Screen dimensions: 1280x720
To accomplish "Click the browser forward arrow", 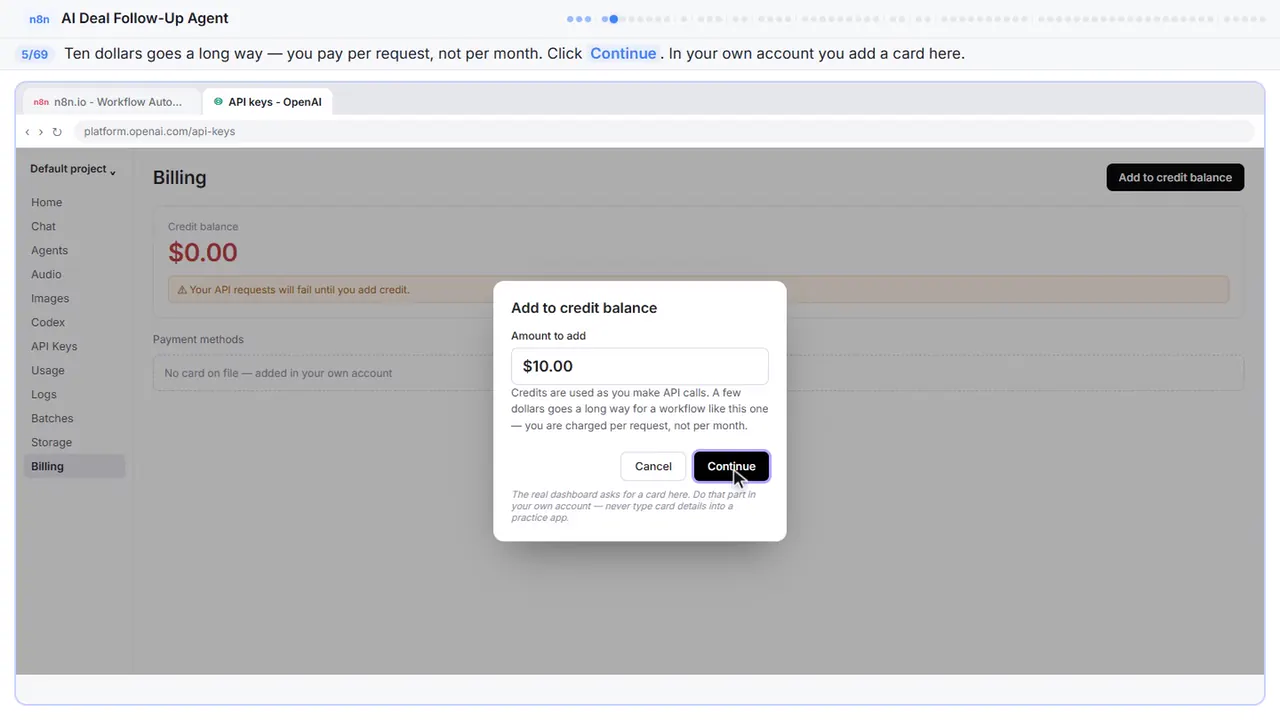I will [x=41, y=132].
